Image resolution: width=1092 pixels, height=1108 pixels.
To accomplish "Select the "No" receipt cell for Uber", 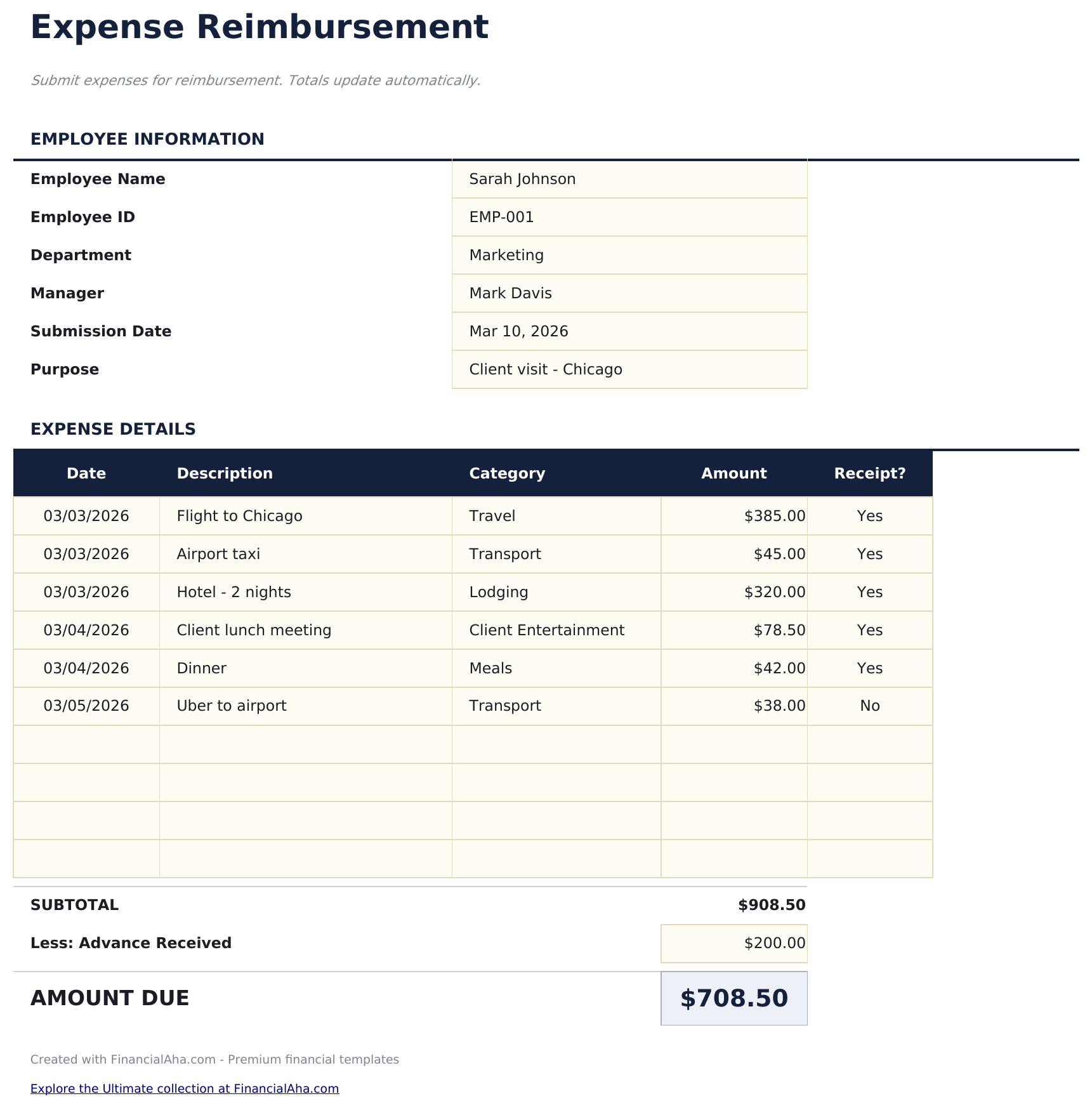I will click(x=869, y=706).
